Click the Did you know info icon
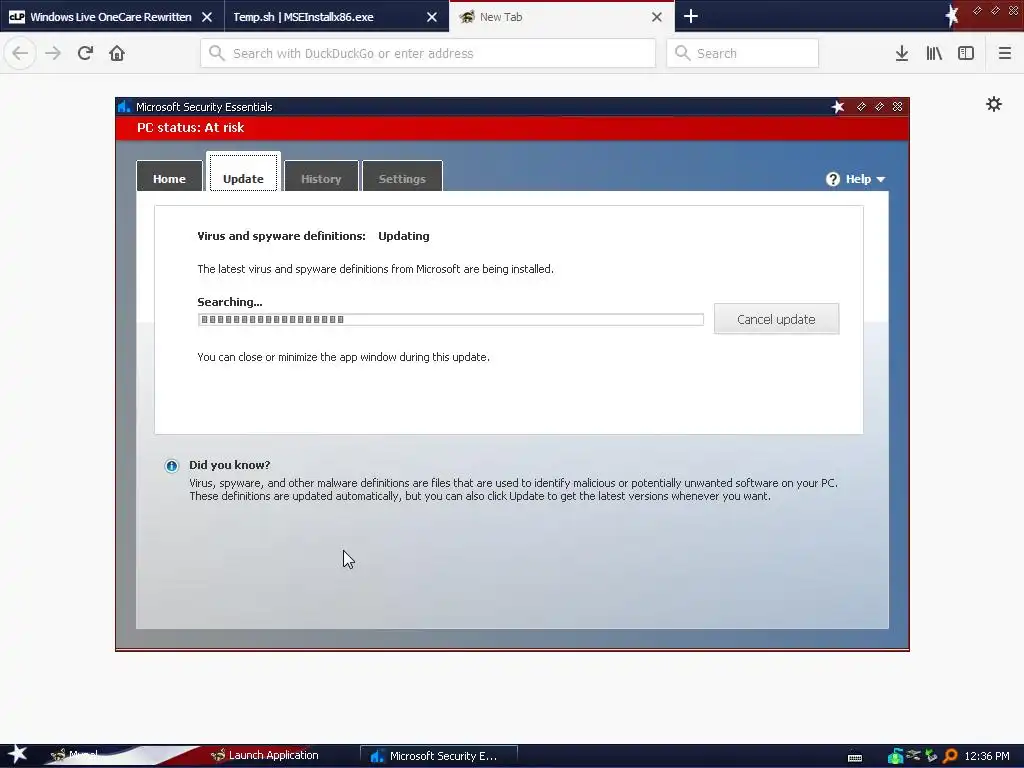 point(171,466)
